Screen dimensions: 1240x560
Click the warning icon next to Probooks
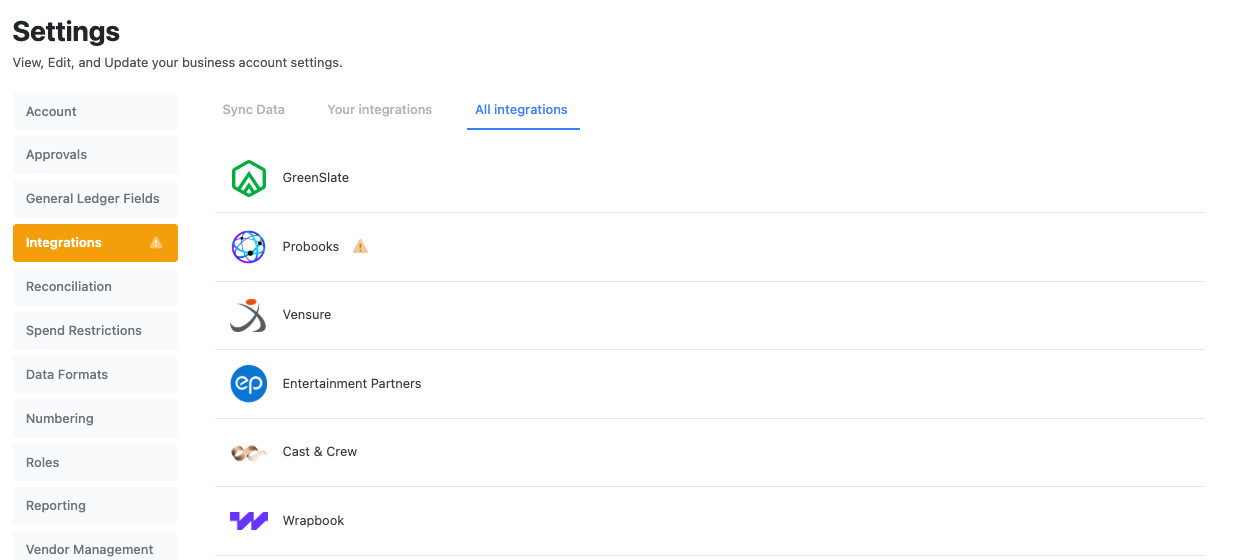pos(360,246)
